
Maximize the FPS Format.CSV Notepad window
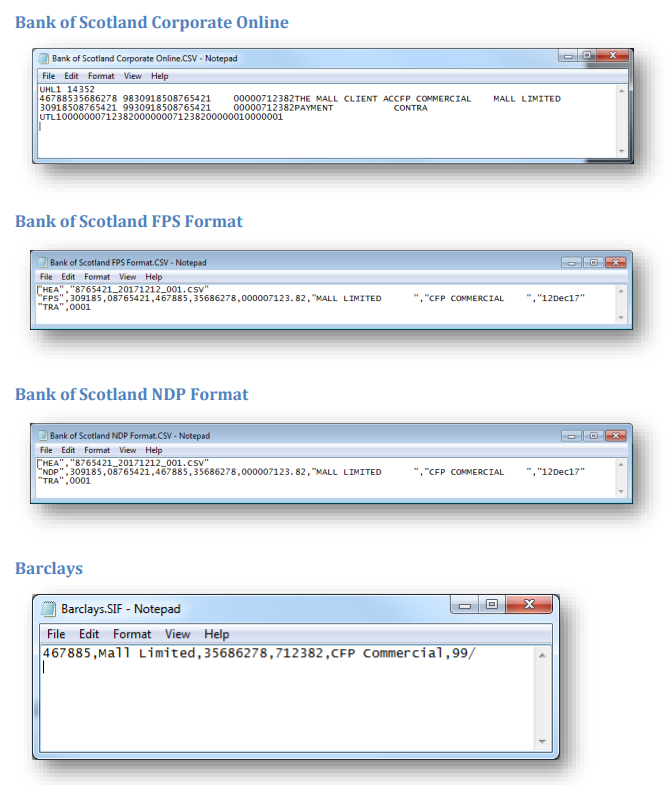(593, 263)
